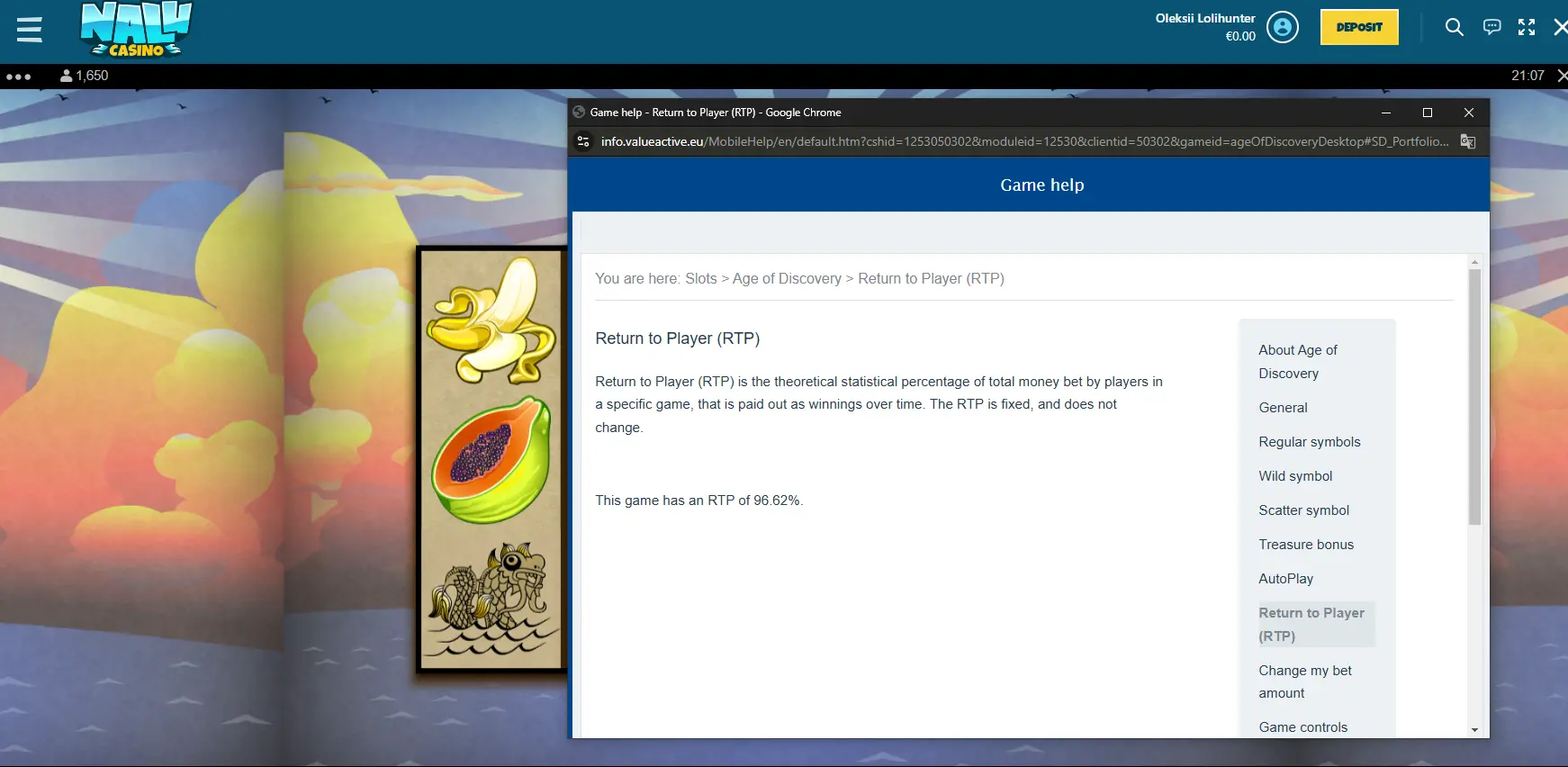Close the game bar next to 21:07

[1562, 76]
